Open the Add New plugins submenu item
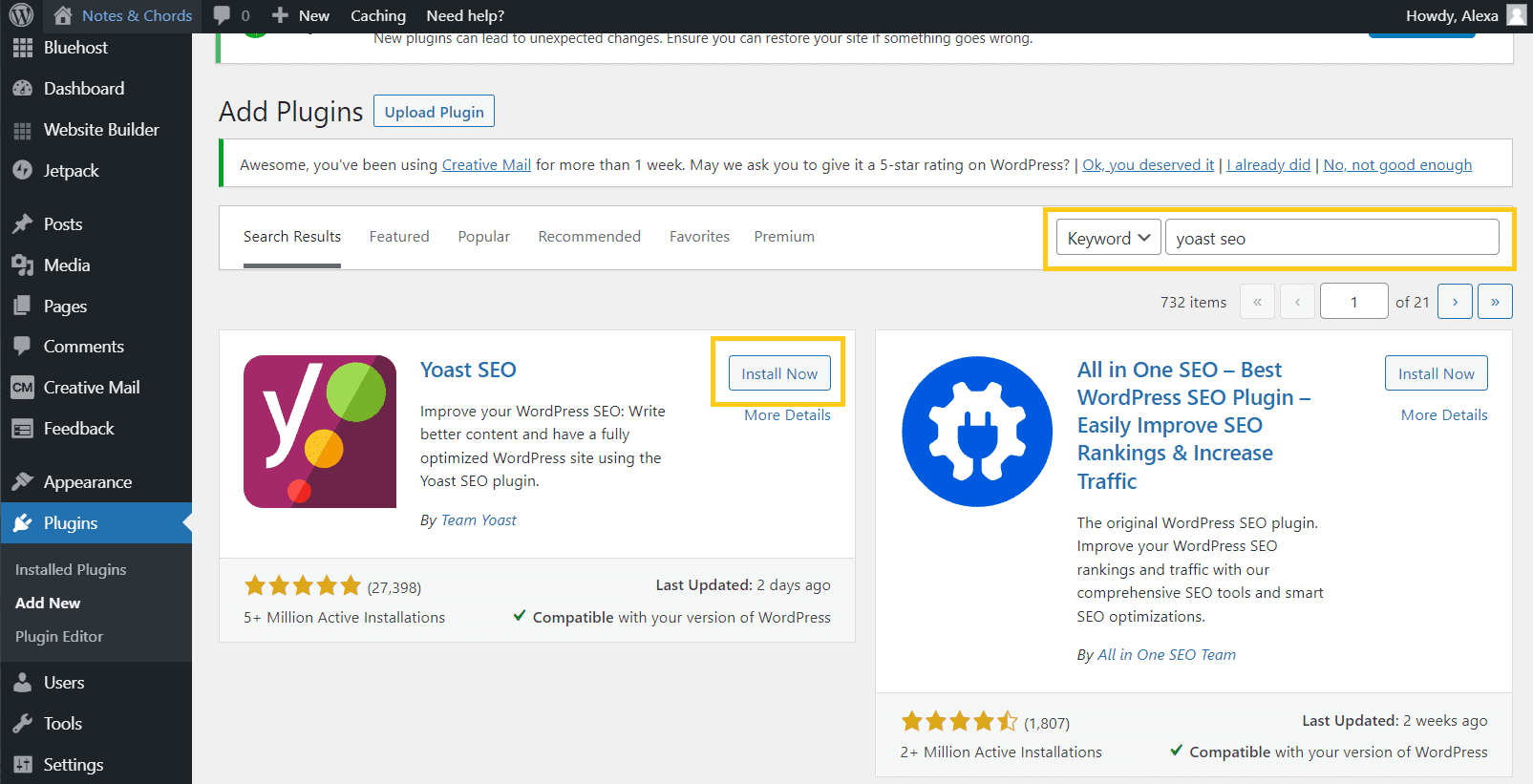The width and height of the screenshot is (1533, 784). click(48, 604)
